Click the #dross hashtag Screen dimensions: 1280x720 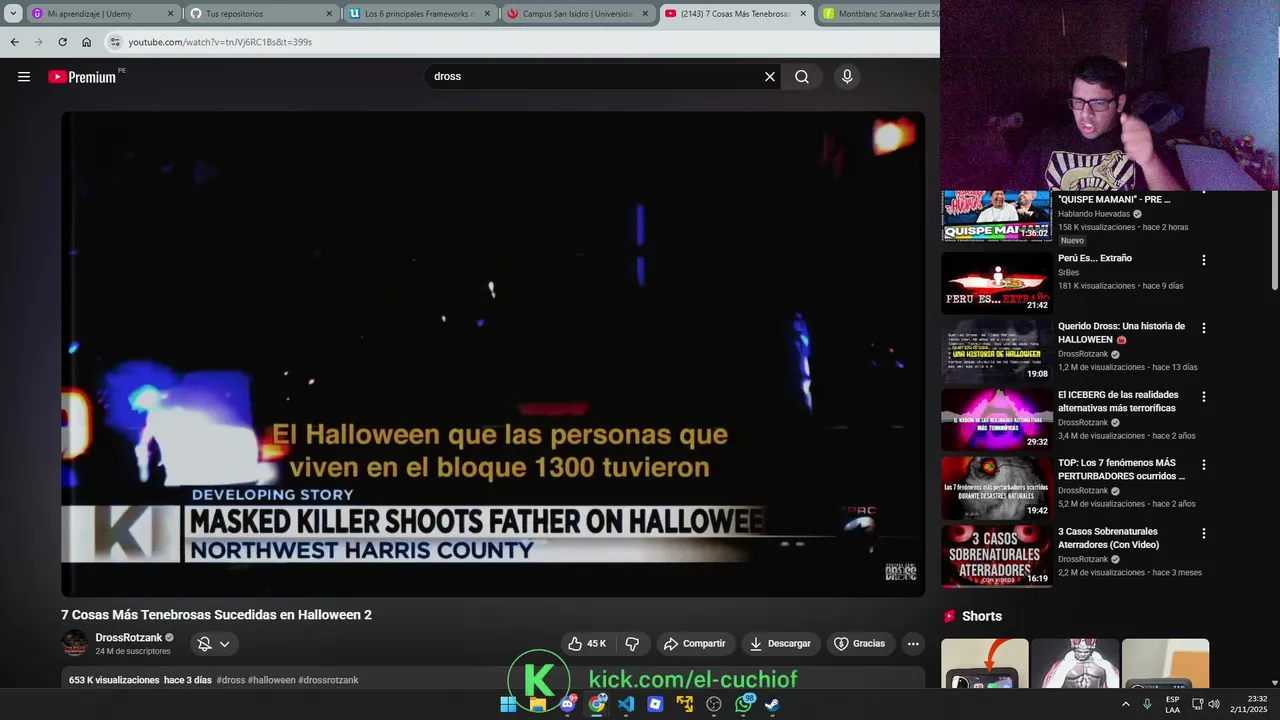click(230, 680)
